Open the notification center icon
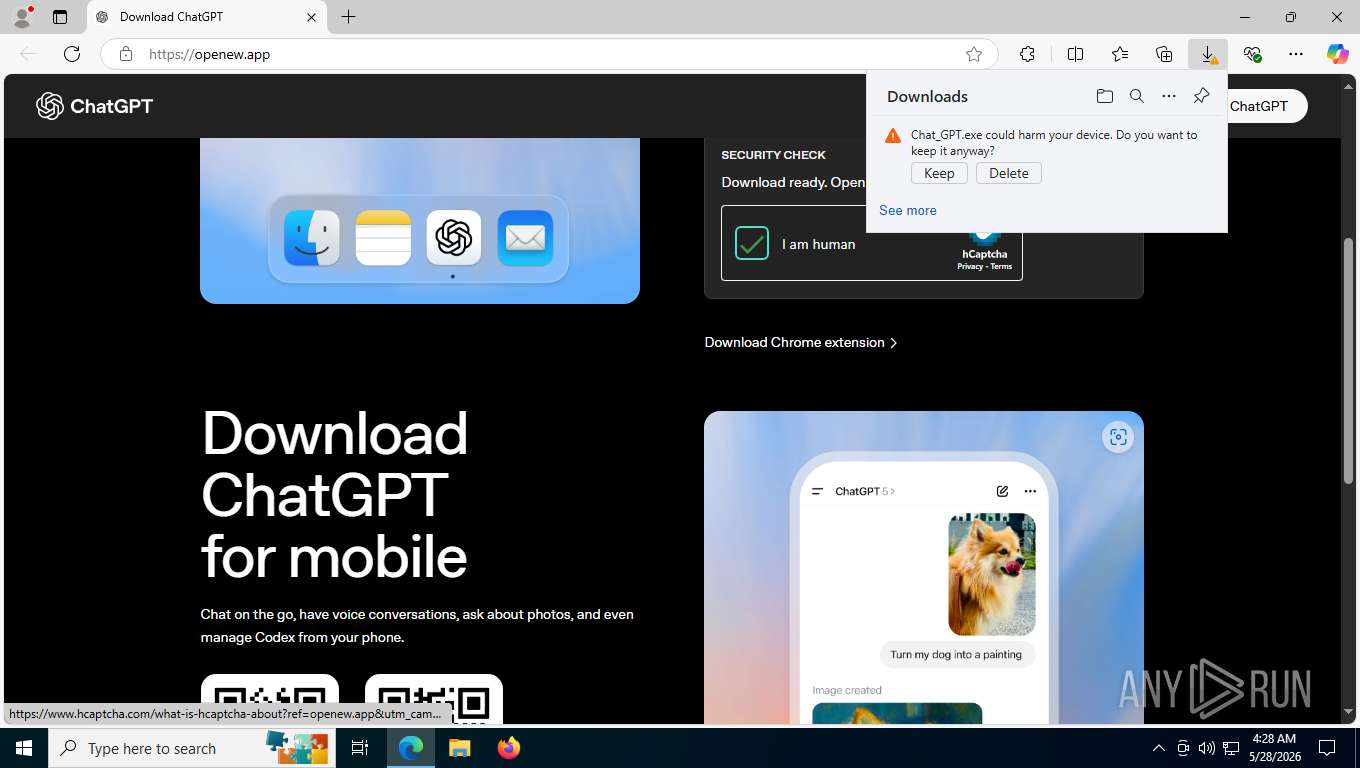Viewport: 1360px width, 768px height. click(x=1327, y=748)
